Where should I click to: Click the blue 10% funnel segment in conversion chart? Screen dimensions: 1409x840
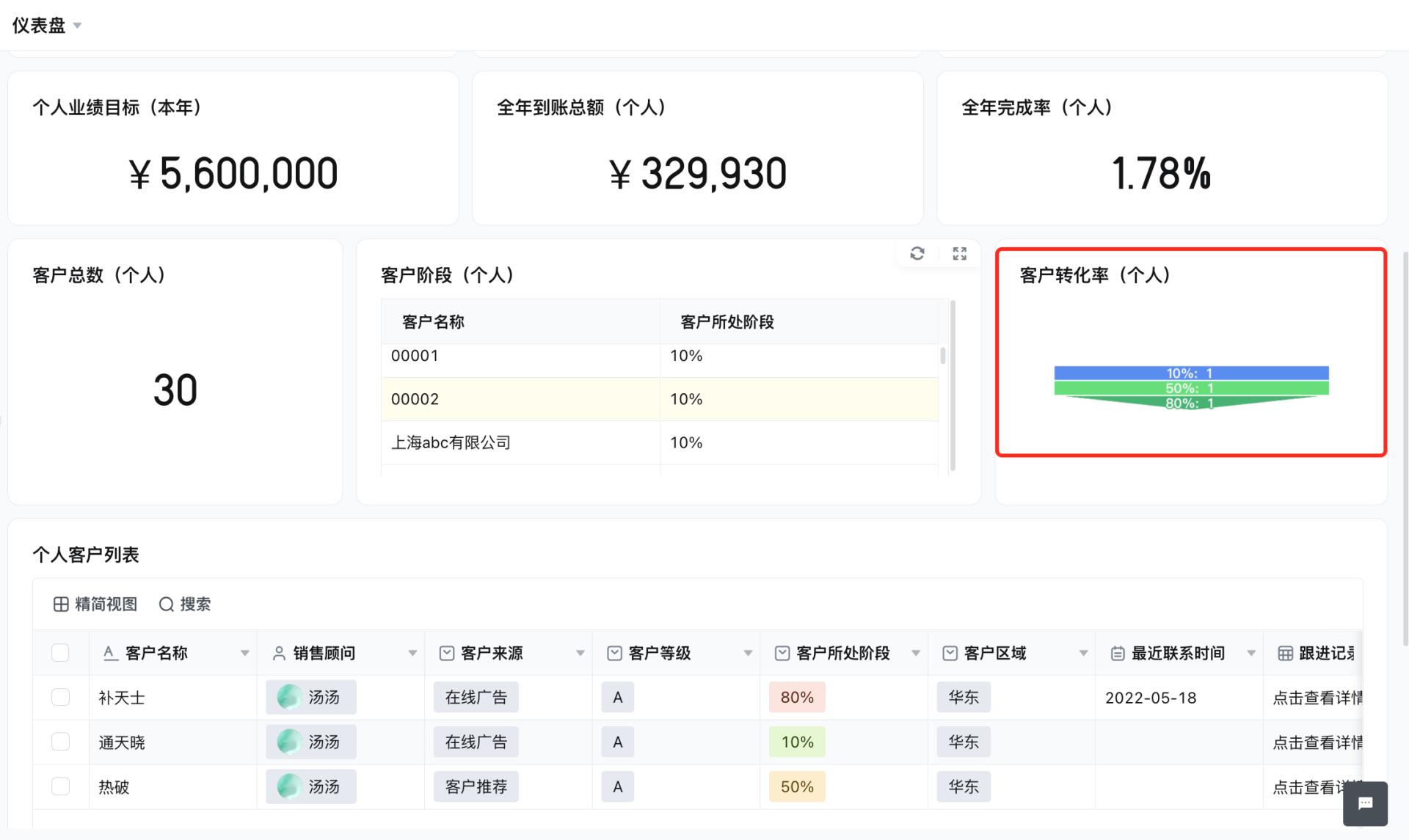point(1190,373)
